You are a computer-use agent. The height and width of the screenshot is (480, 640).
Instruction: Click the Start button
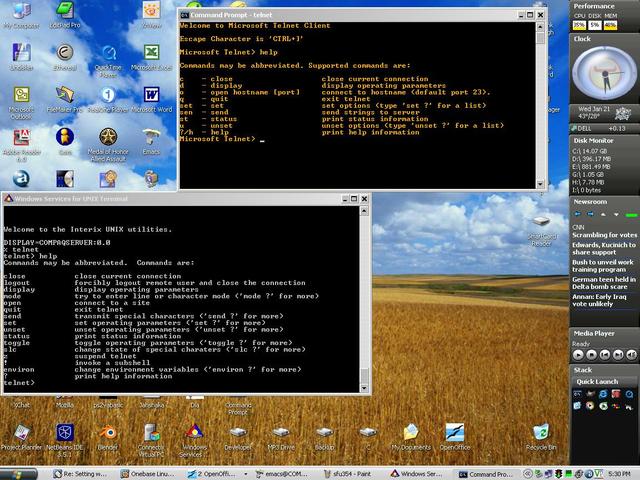point(18,474)
